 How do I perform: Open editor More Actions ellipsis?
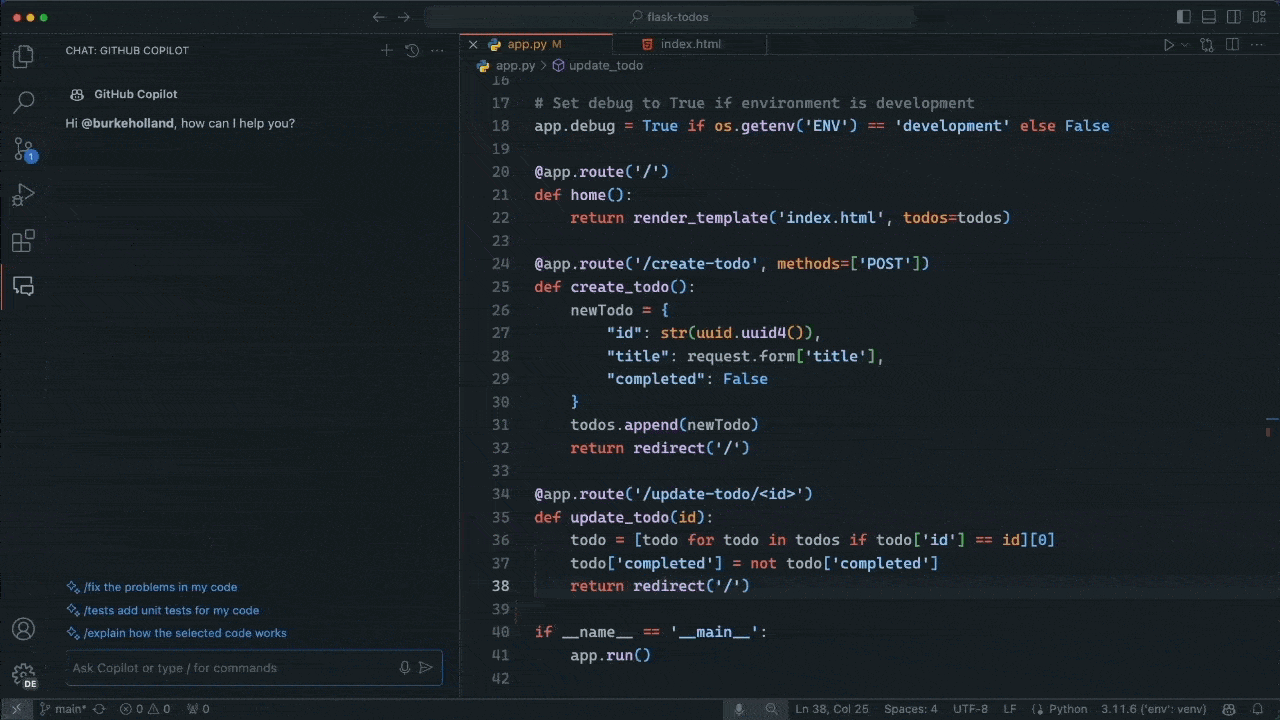click(1257, 45)
